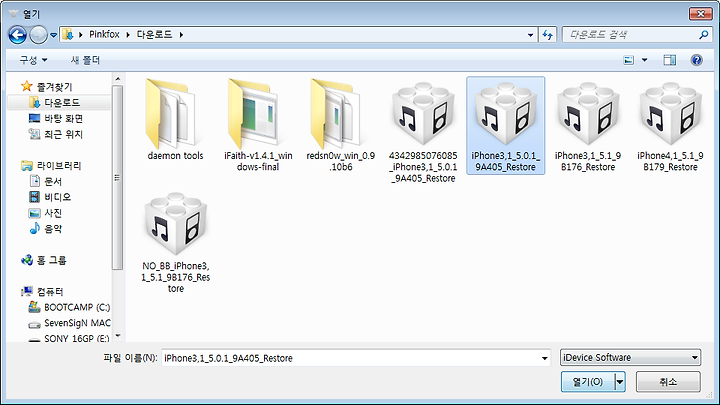The width and height of the screenshot is (720, 405).
Task: Select 라이브러리 in the sidebar
Action: click(51, 165)
